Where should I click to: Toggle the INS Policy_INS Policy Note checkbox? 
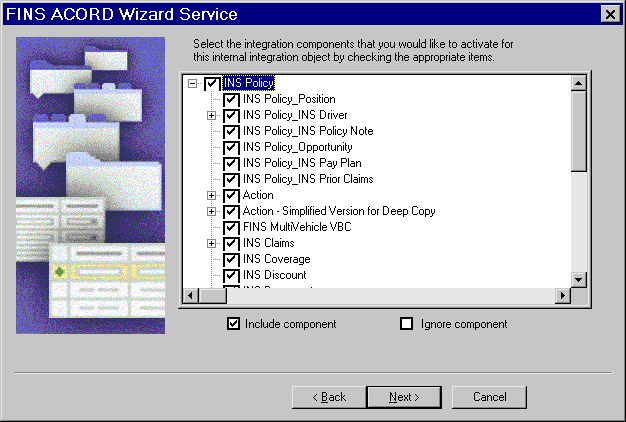(231, 131)
